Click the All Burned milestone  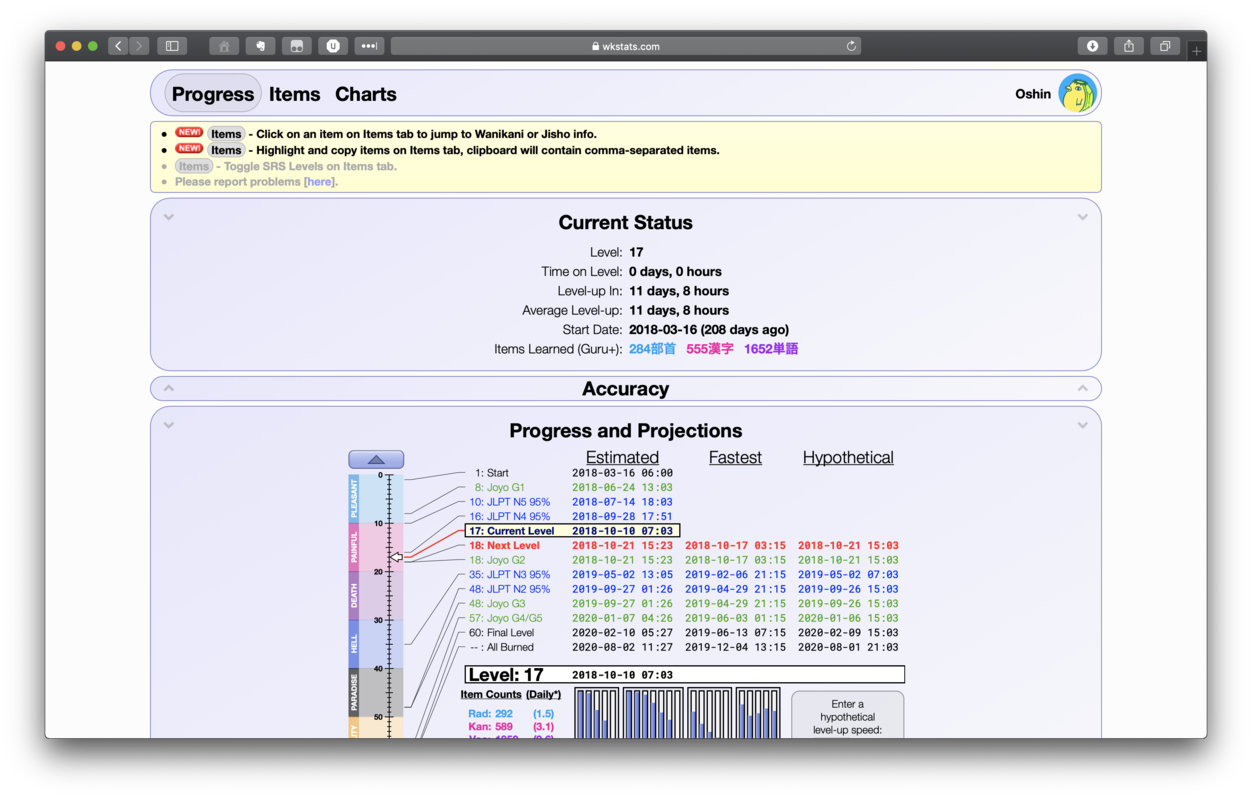pyautogui.click(x=502, y=647)
